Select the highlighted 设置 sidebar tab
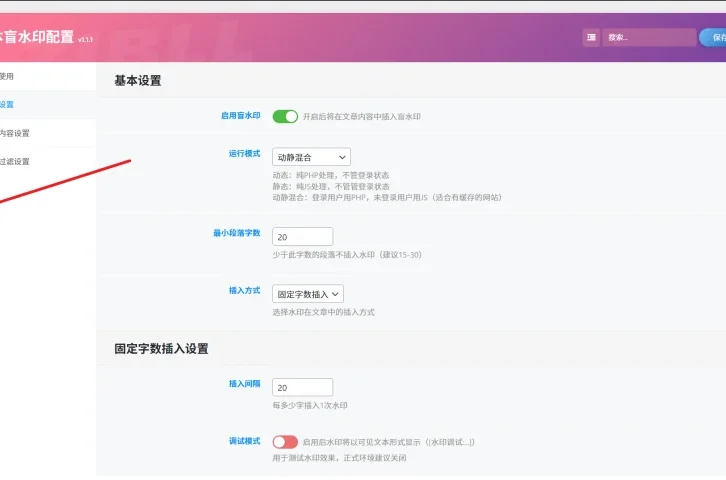Image resolution: width=726 pixels, height=480 pixels. point(46,105)
